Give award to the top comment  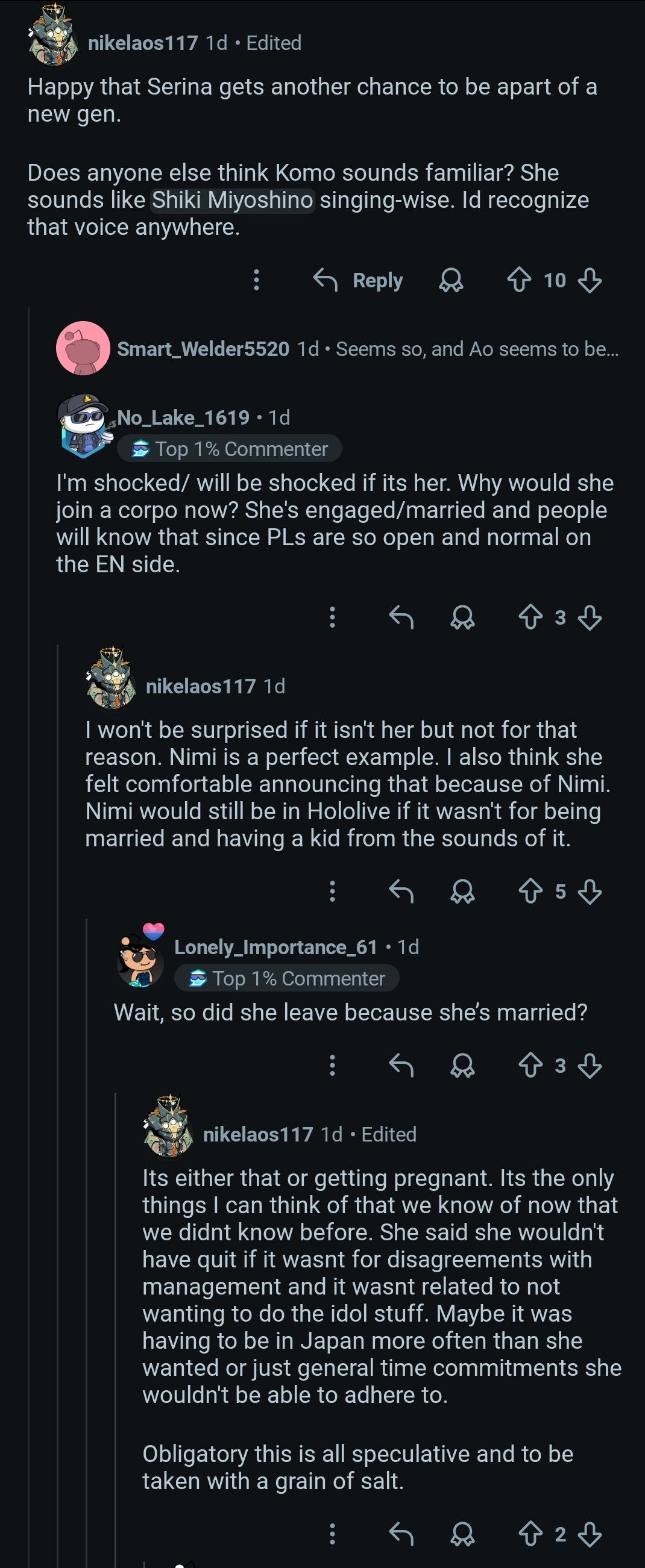[451, 281]
